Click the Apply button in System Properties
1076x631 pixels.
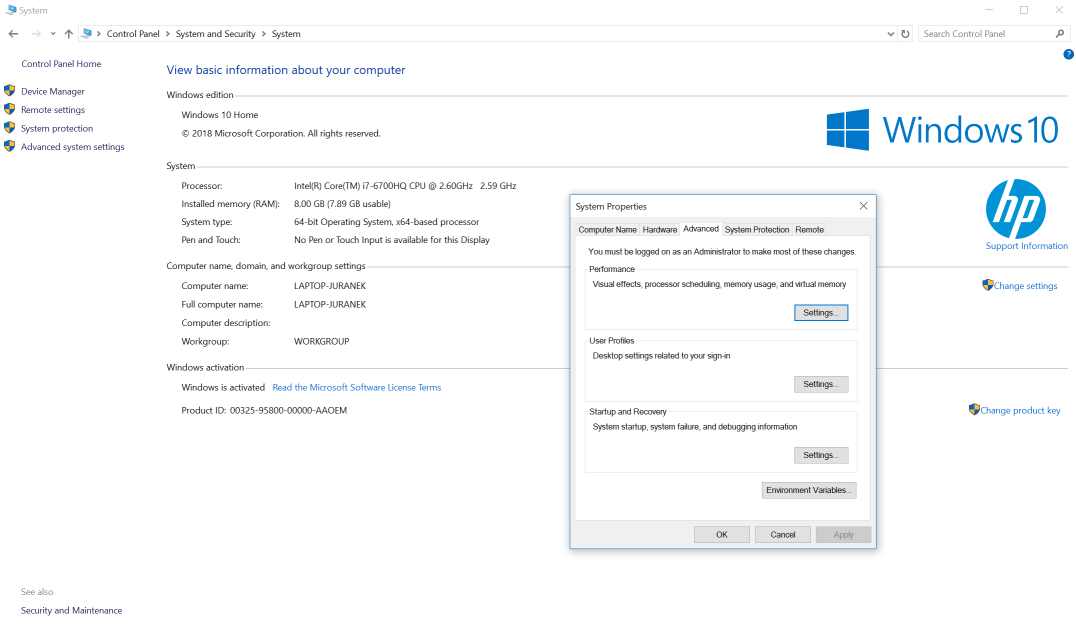click(843, 535)
